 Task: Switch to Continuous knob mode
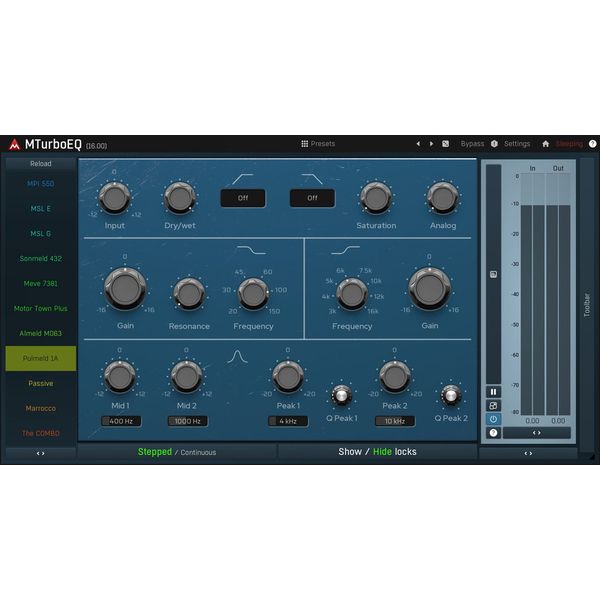[198, 452]
